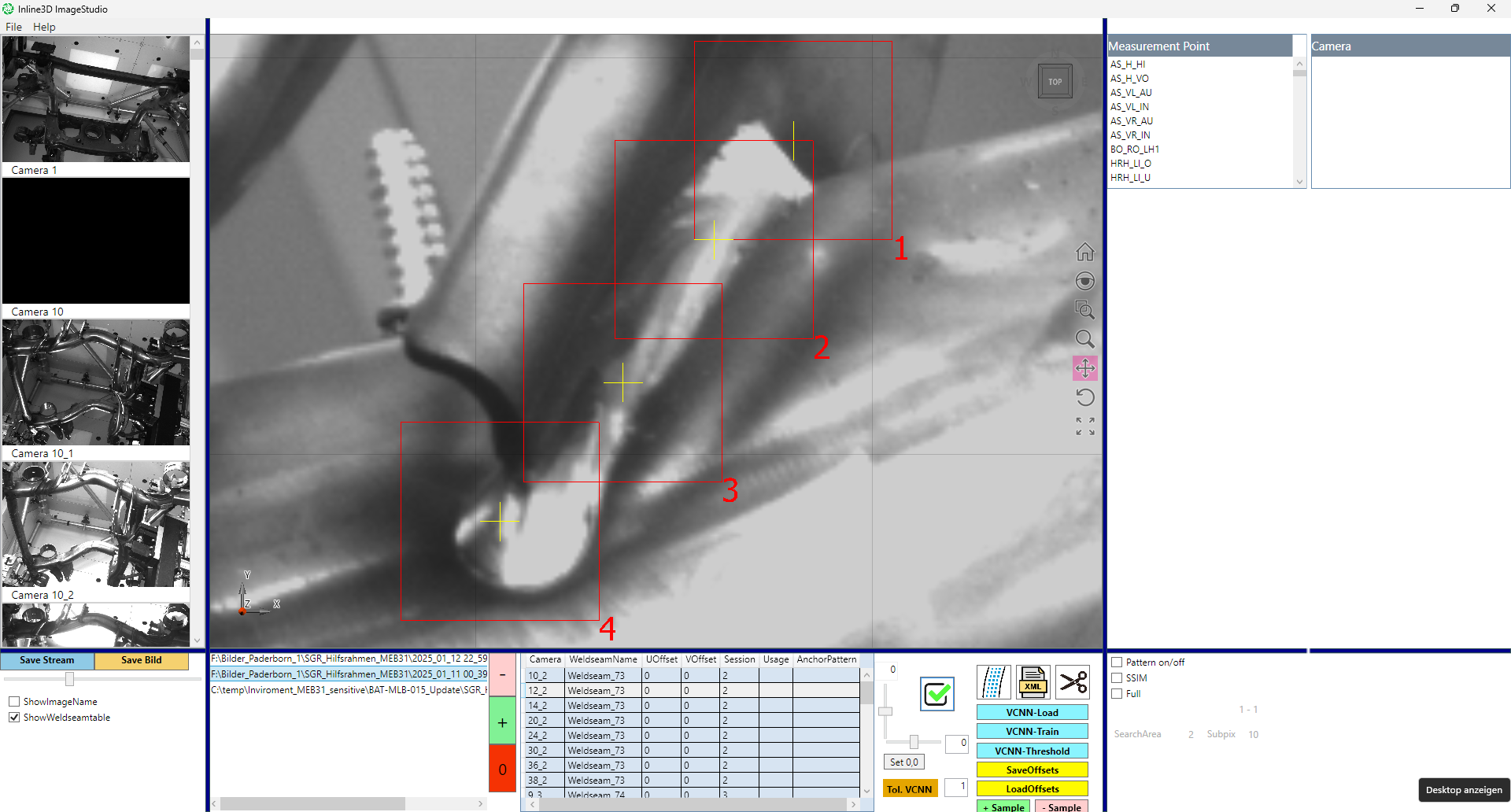1511x812 pixels.
Task: Click the rotate undo circular arrow icon
Action: 1085,397
